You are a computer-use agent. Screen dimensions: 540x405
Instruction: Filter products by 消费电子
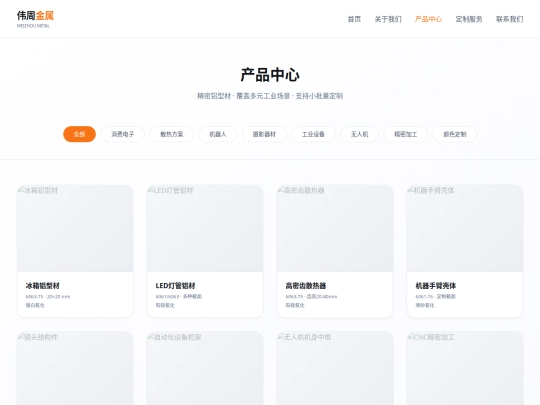[x=123, y=134]
